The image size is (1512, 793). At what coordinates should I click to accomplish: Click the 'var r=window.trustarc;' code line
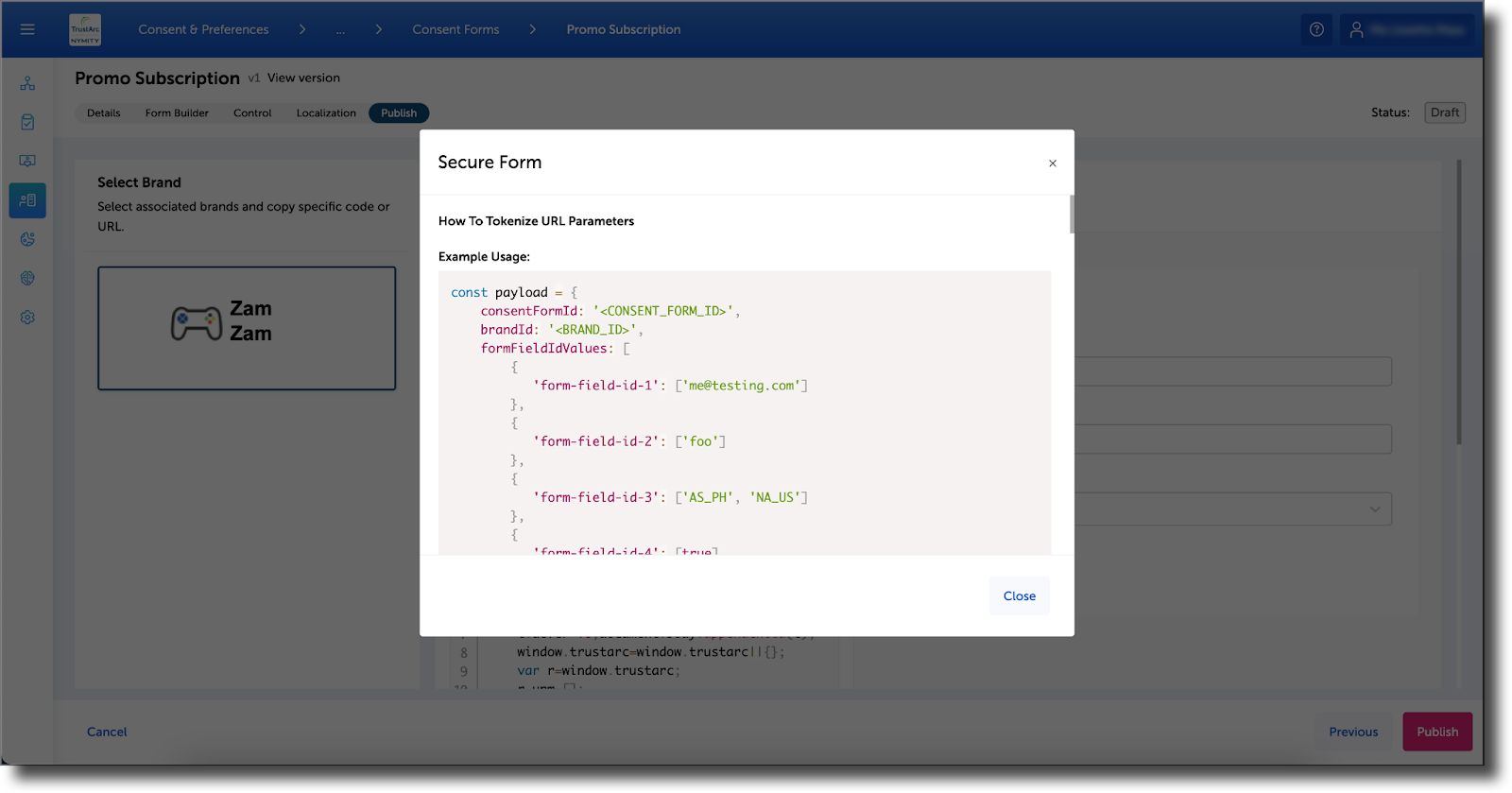(x=598, y=671)
